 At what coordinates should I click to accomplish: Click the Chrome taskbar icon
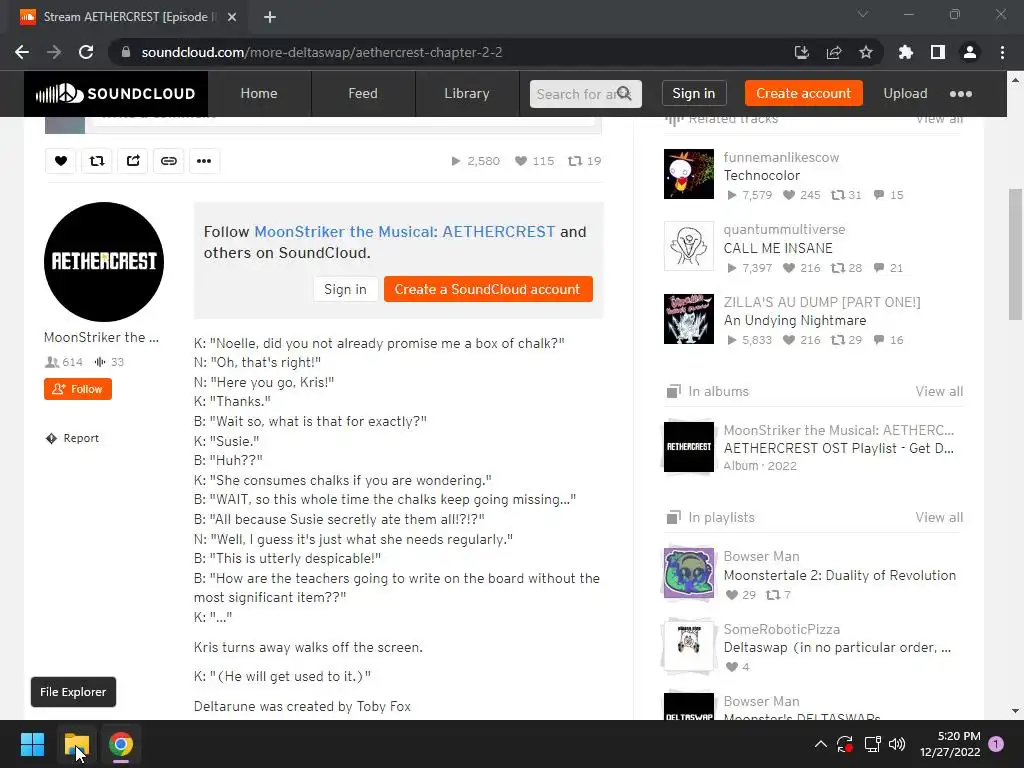[x=121, y=744]
